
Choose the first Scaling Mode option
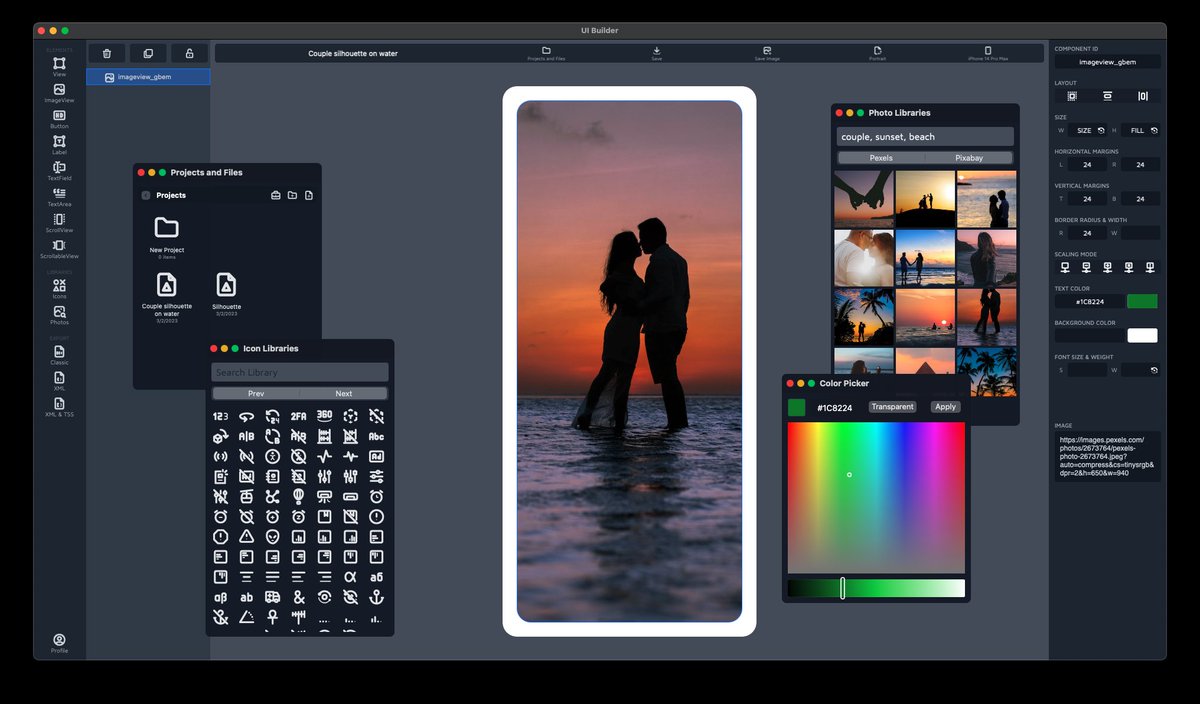(1065, 267)
